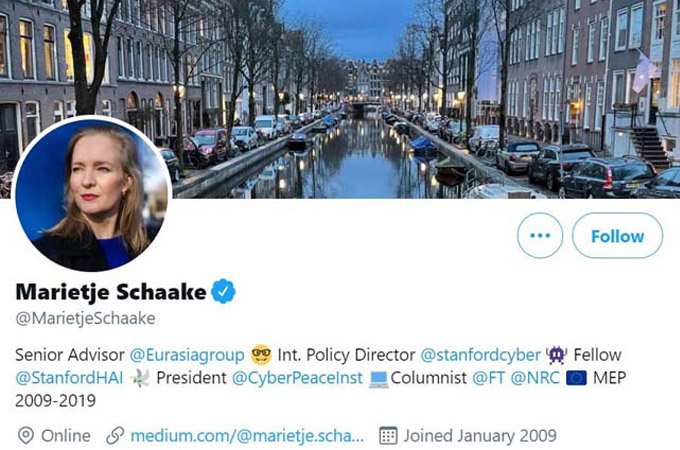Open the medium.com/@marietje.scha... website link
The width and height of the screenshot is (680, 450).
pos(247,436)
